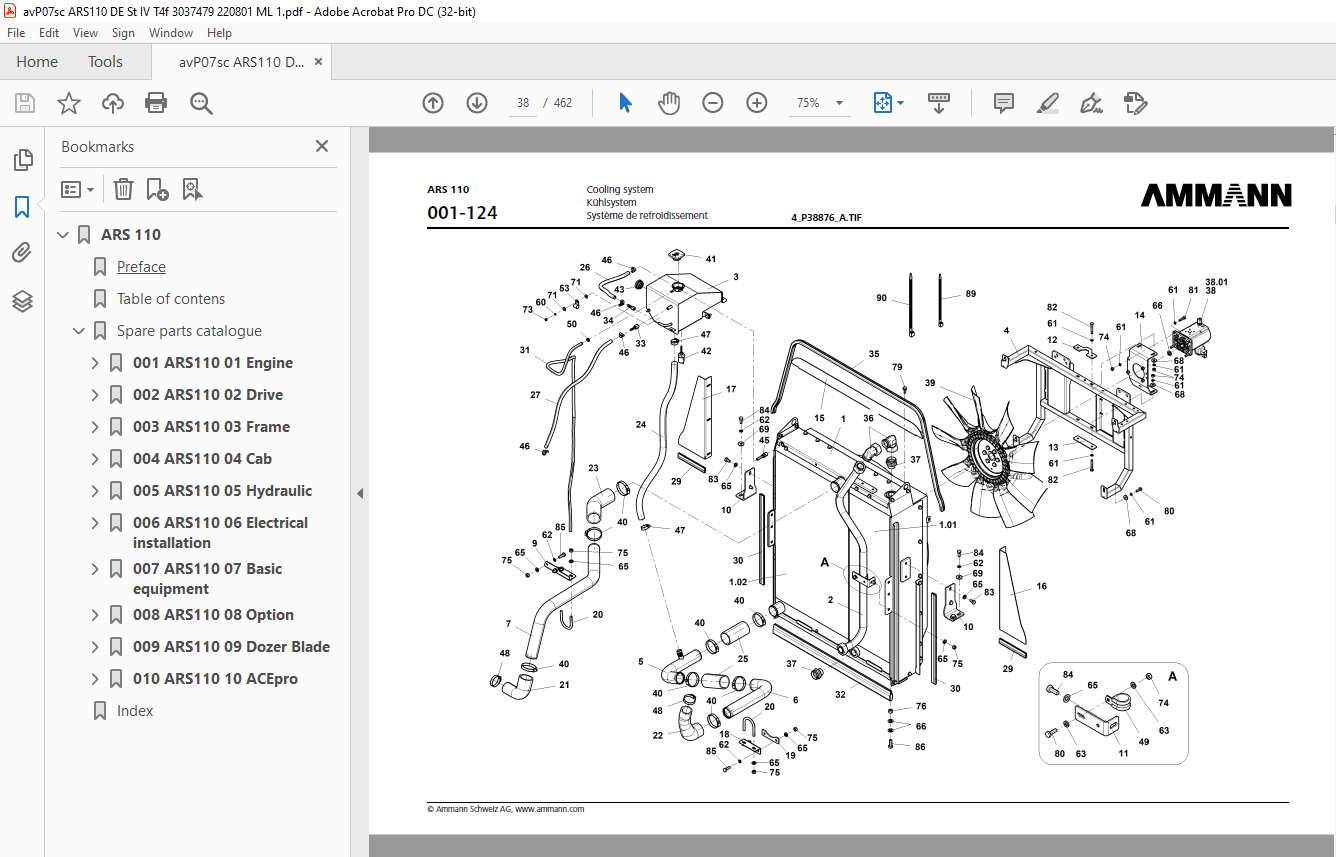
Task: Open Page Thumbnails panel in sidebar
Action: (22, 159)
